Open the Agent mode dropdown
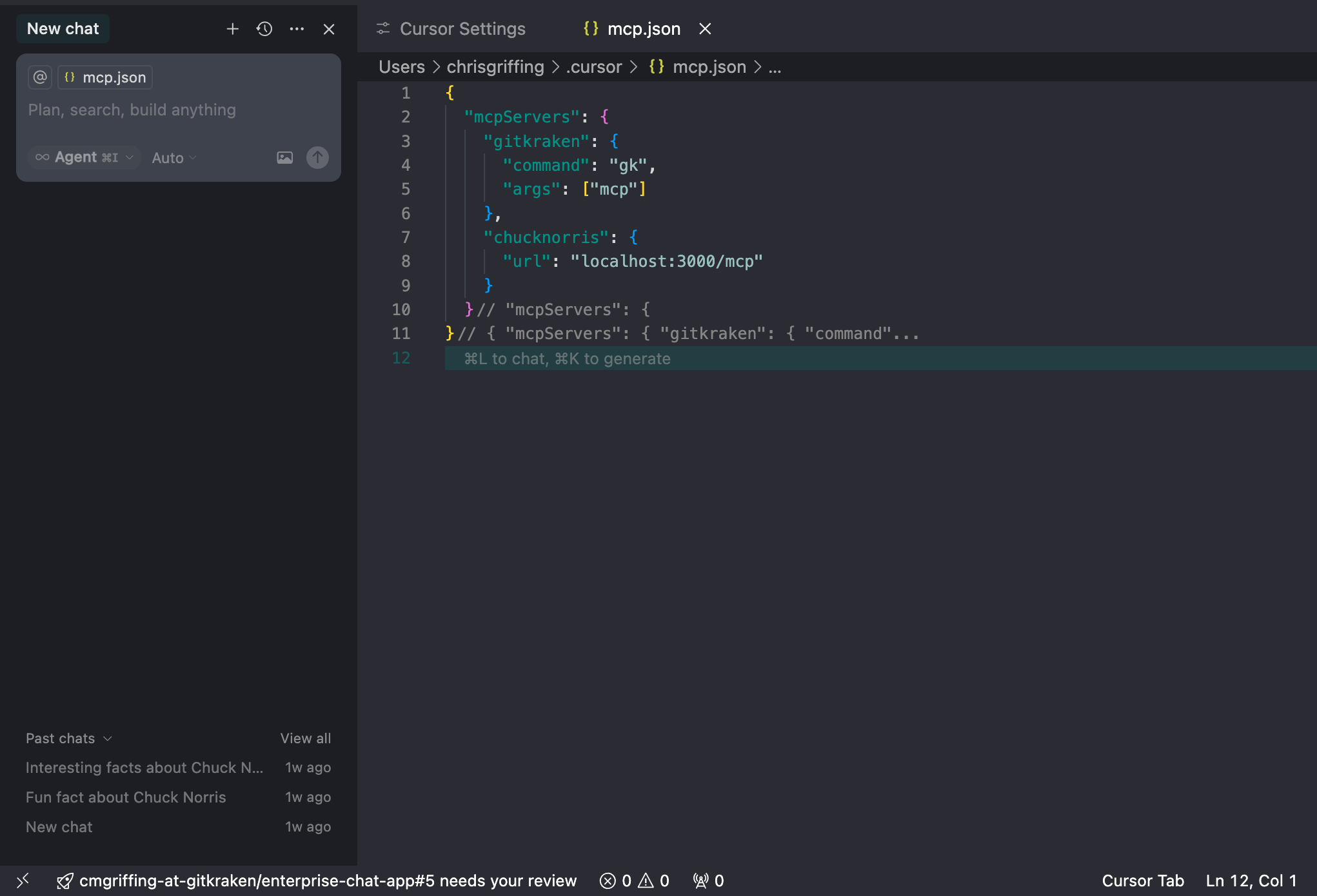 click(83, 157)
